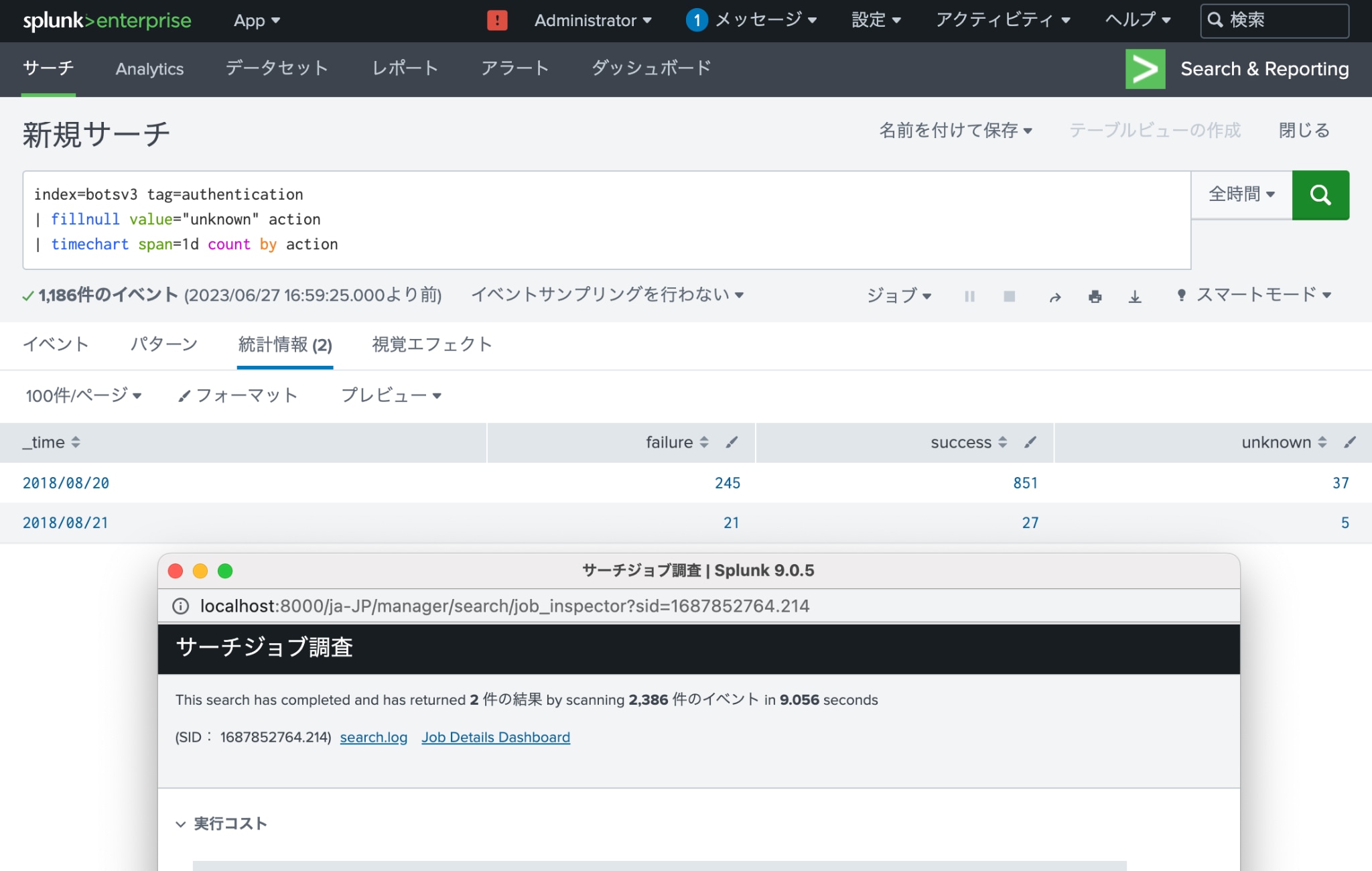
Task: Click the 検索 field in top bar
Action: (x=1275, y=21)
